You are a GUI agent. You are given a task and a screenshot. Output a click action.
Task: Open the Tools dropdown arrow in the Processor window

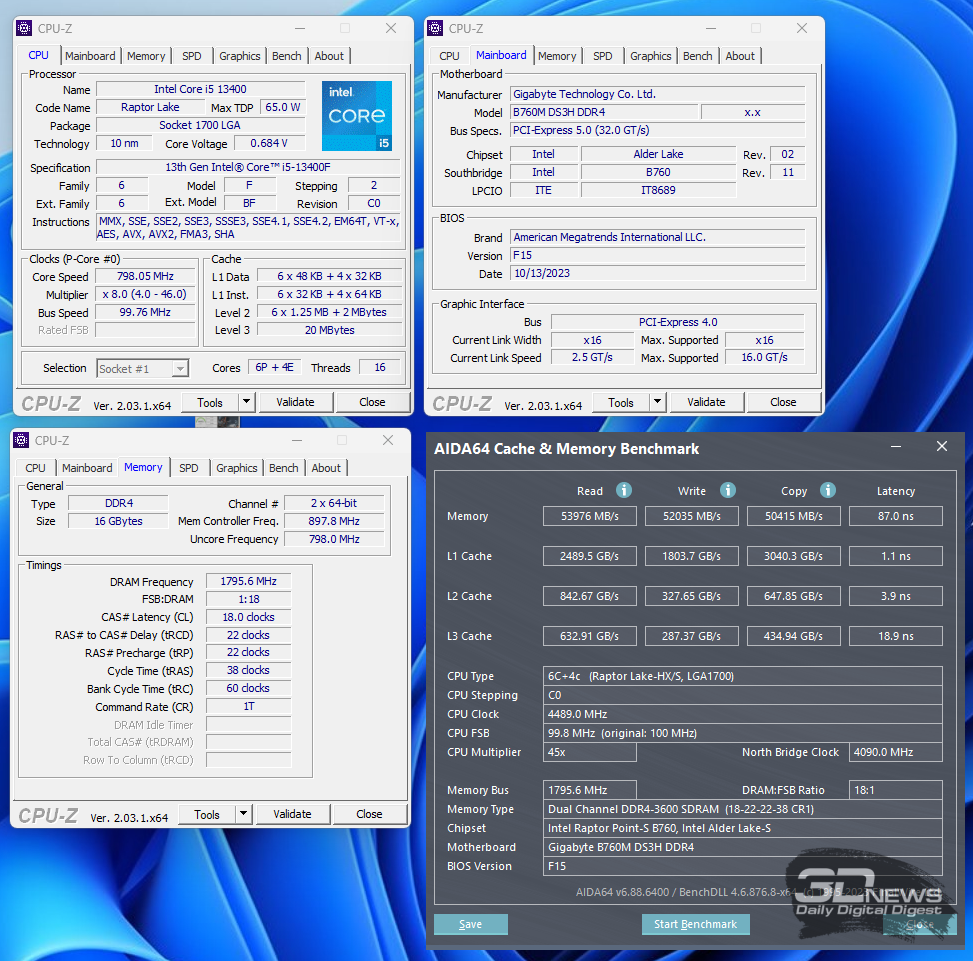click(246, 402)
